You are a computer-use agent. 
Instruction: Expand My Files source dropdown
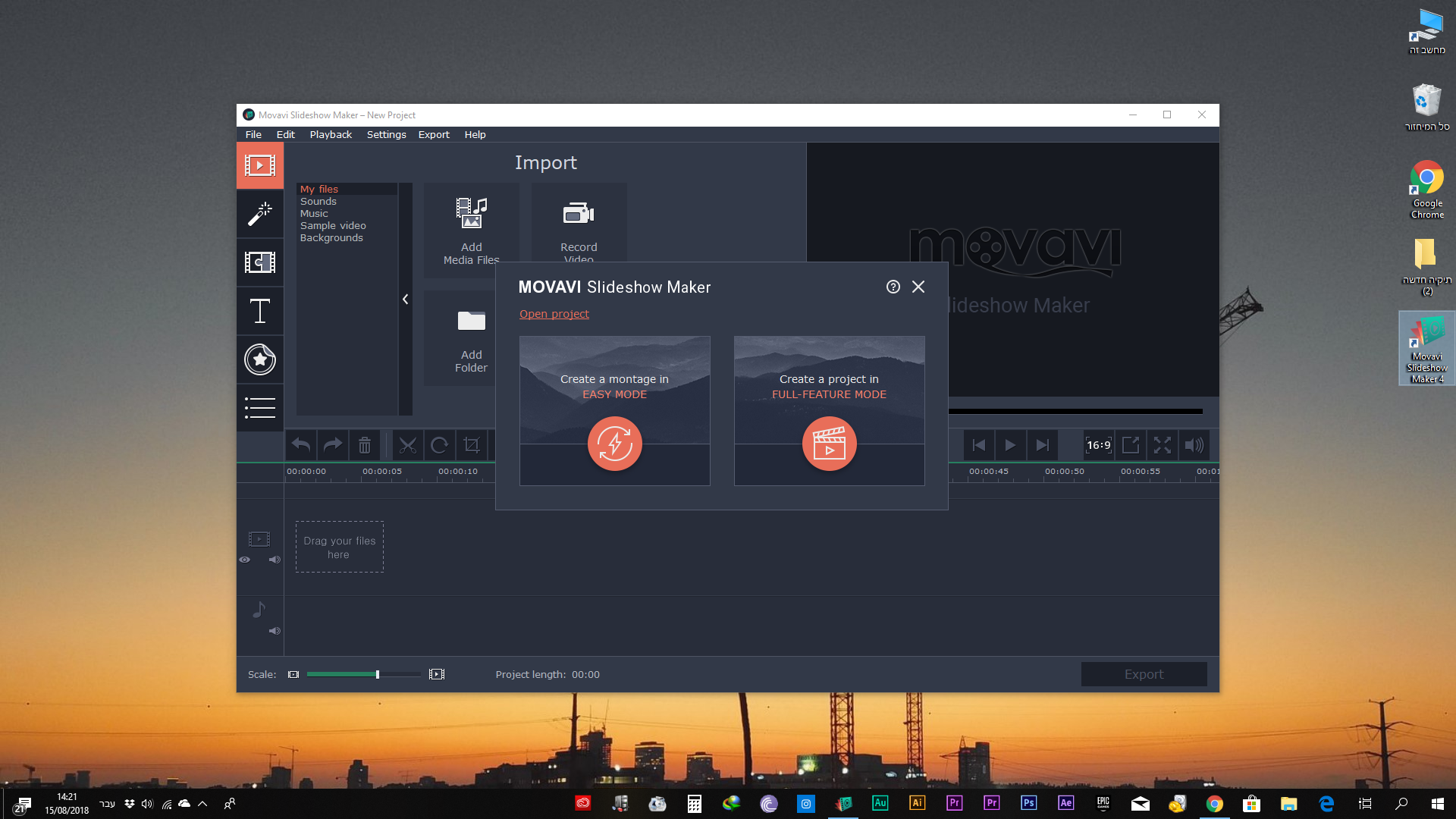[320, 189]
